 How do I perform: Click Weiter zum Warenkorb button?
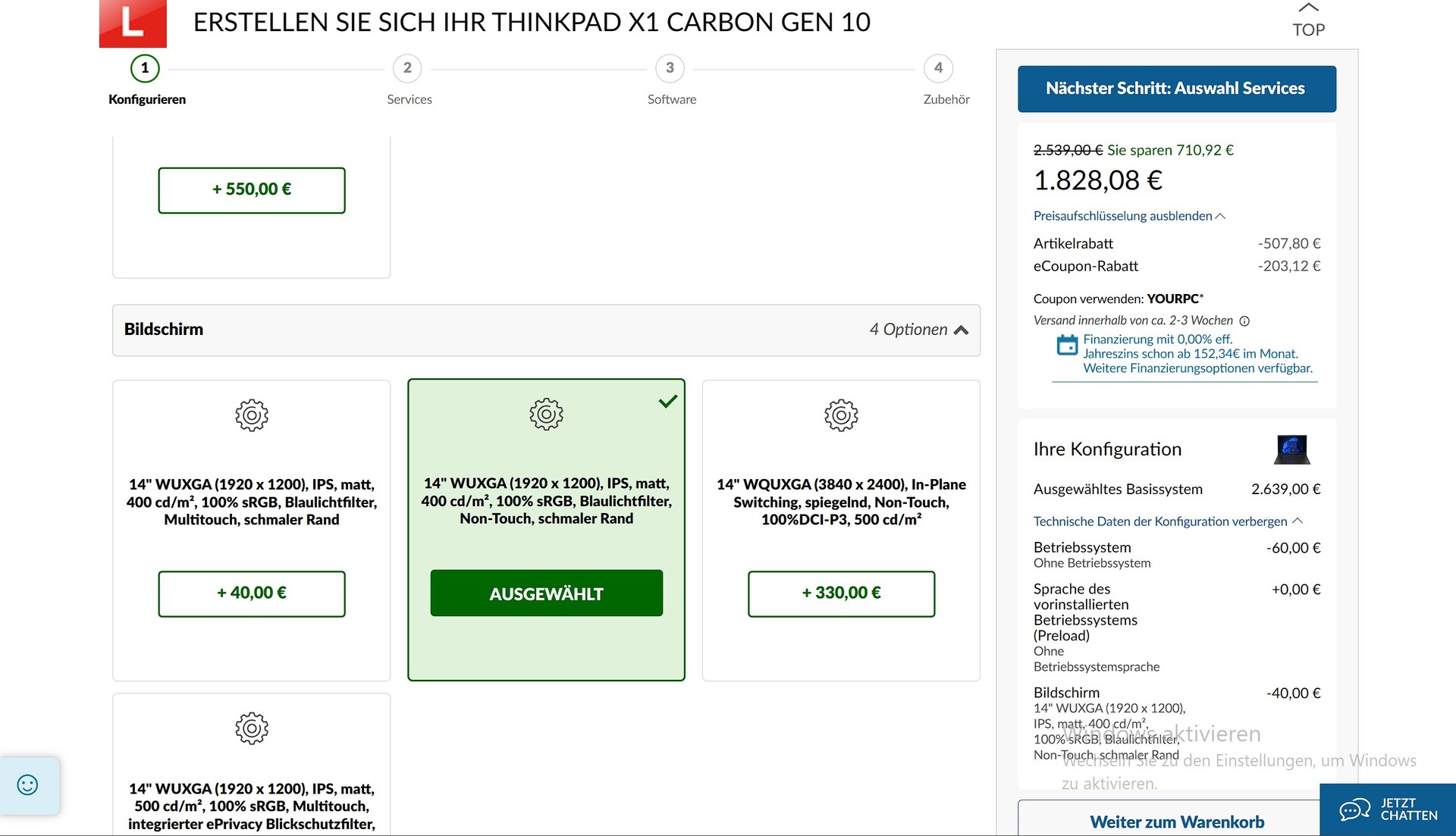coord(1176,822)
